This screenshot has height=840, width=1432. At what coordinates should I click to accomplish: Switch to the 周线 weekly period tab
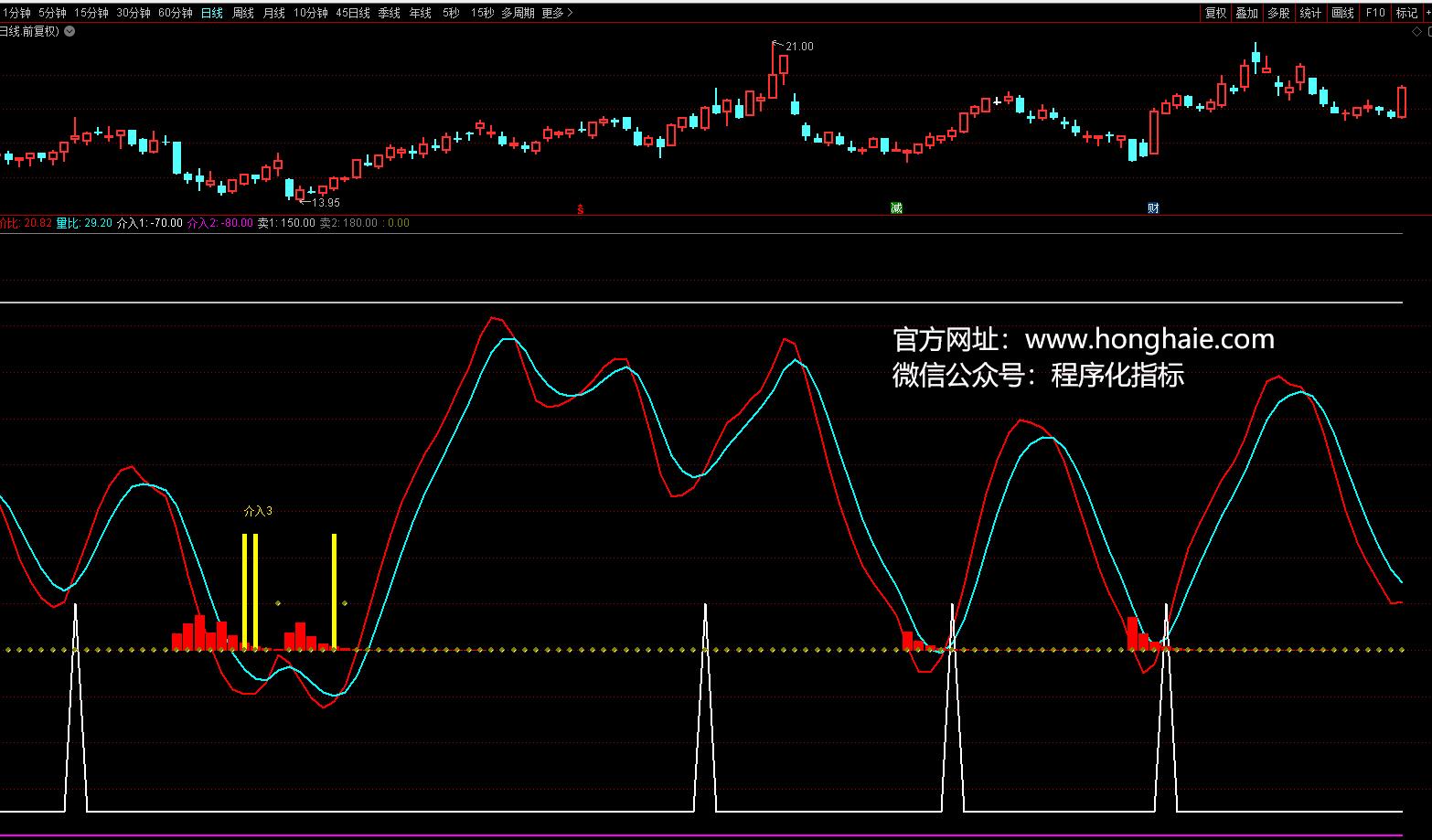point(243,13)
